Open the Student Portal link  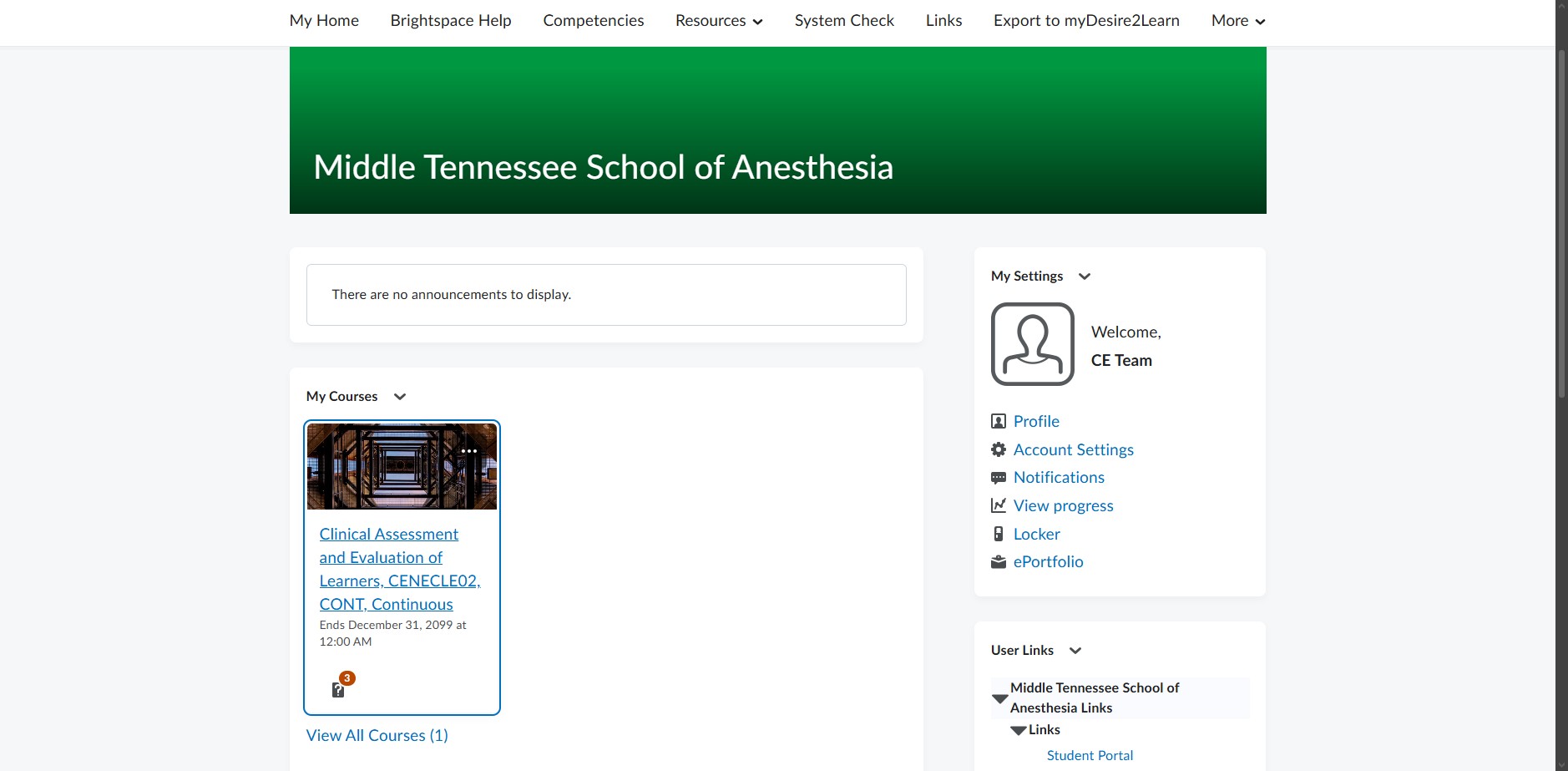(x=1090, y=755)
